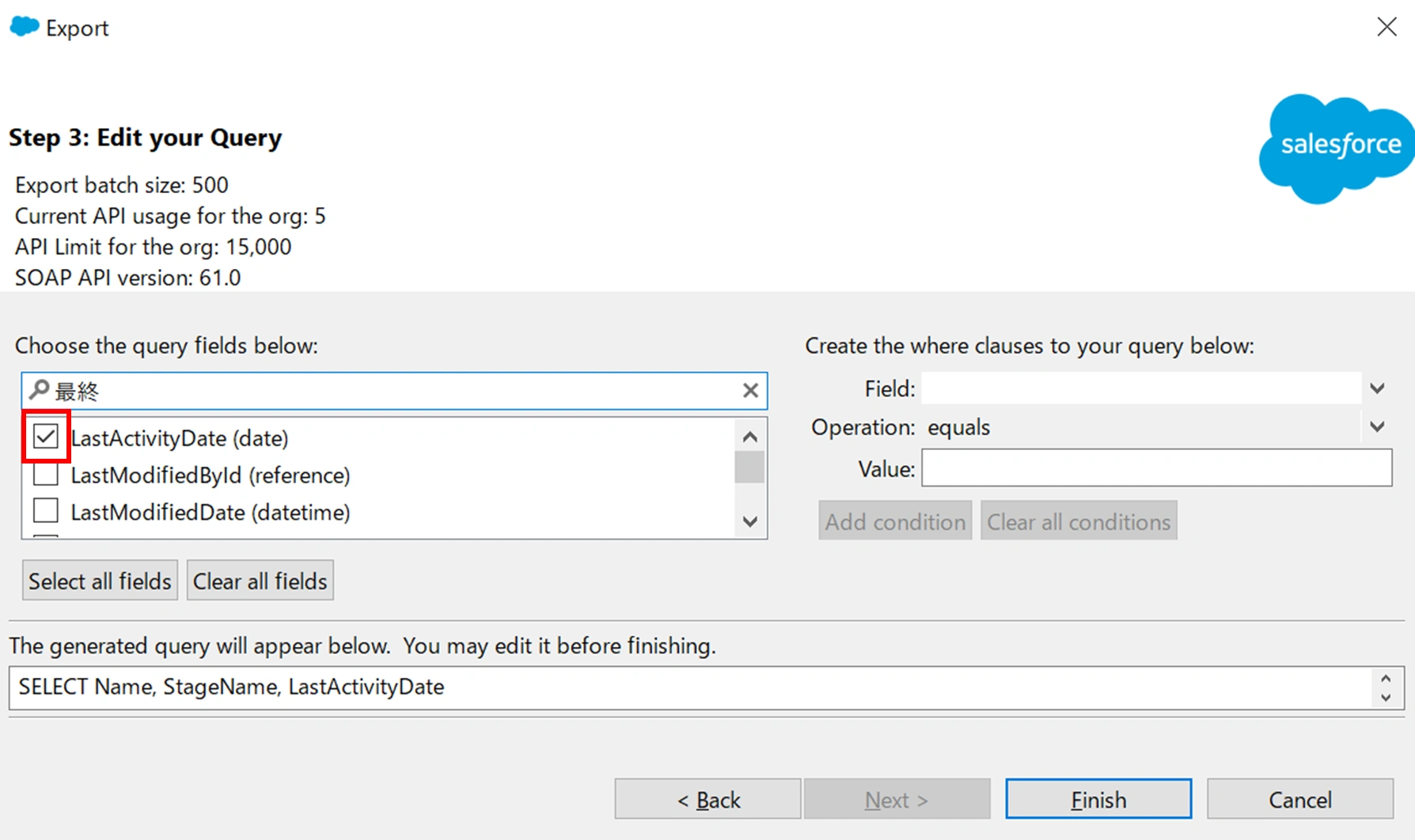The image size is (1415, 840).
Task: Check the LastModifiedById (reference) checkbox
Action: tap(46, 474)
